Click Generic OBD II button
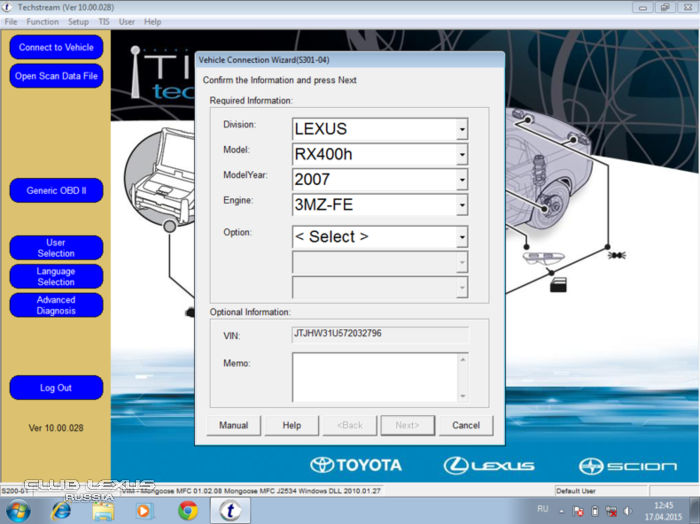 (56, 191)
